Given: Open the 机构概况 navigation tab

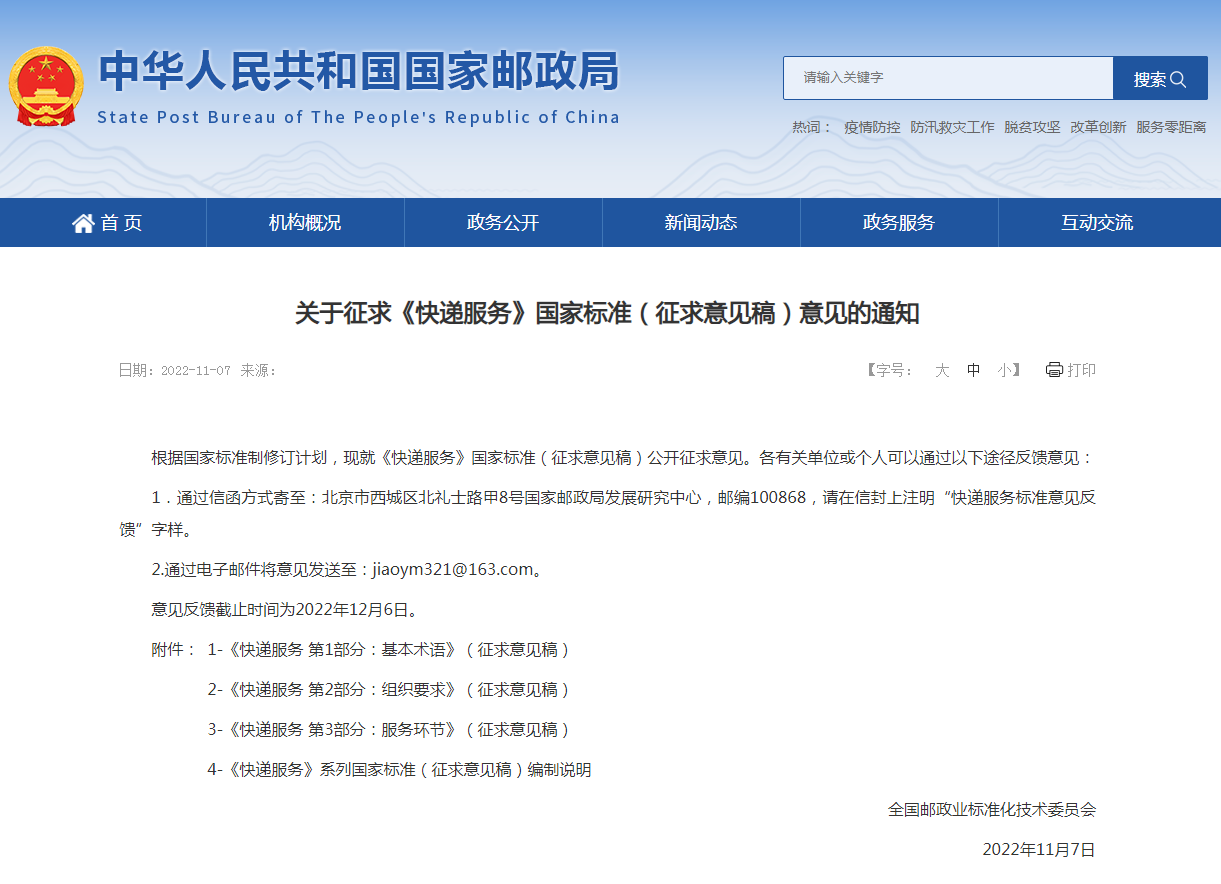Looking at the screenshot, I should [305, 223].
